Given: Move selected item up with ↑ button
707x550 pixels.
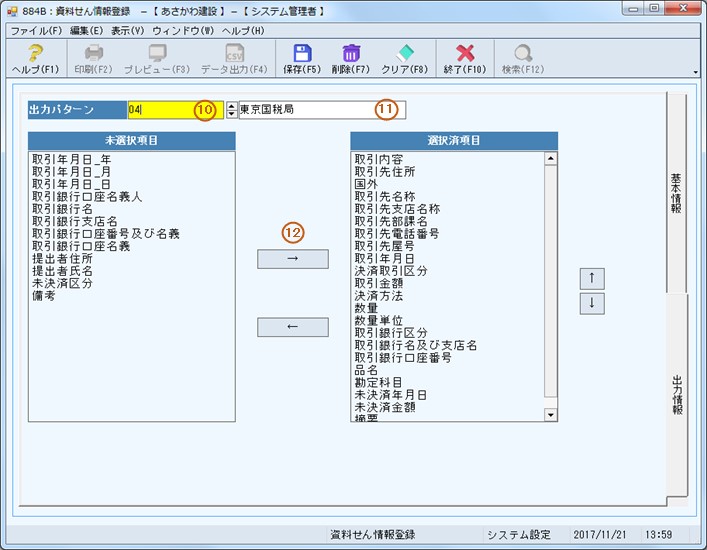Looking at the screenshot, I should point(592,278).
